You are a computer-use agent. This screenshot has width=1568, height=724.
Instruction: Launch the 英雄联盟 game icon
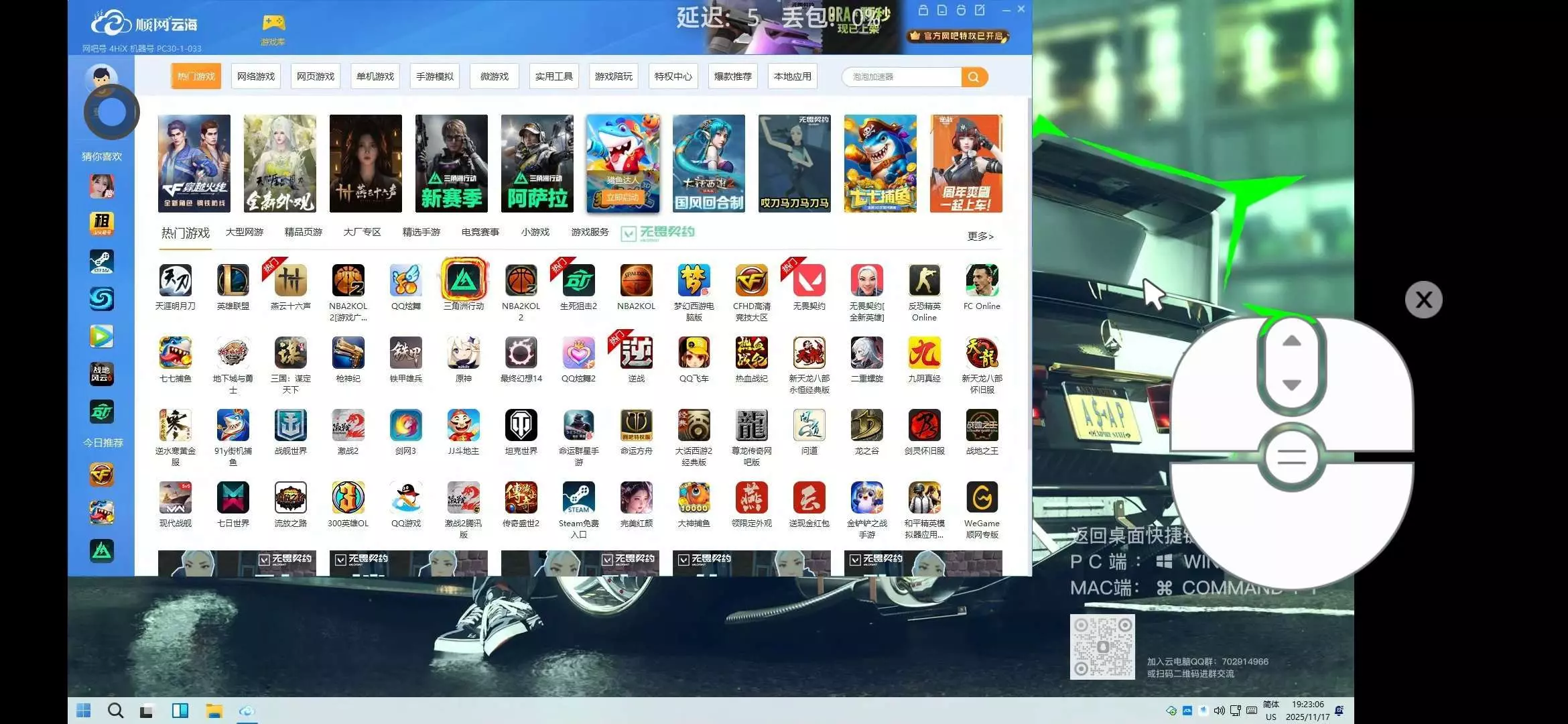[233, 280]
